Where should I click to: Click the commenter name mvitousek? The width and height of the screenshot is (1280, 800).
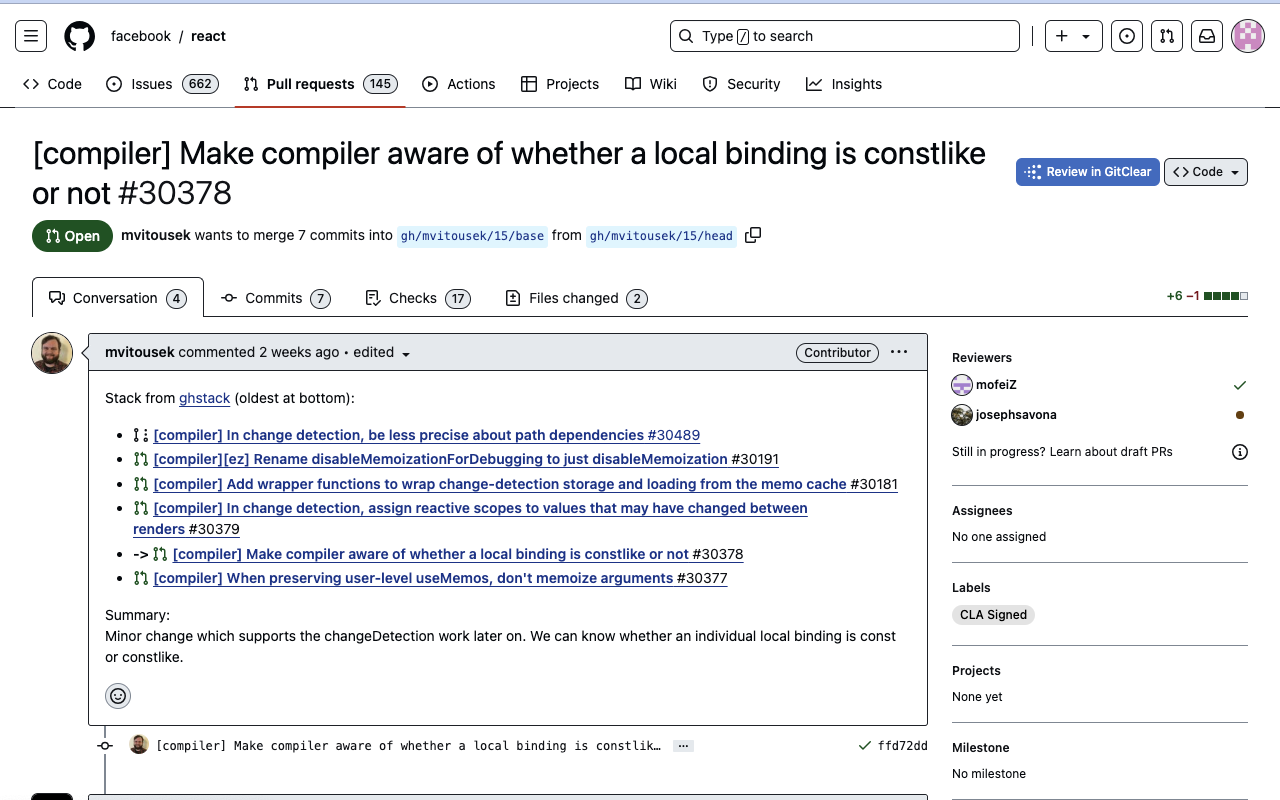(140, 353)
